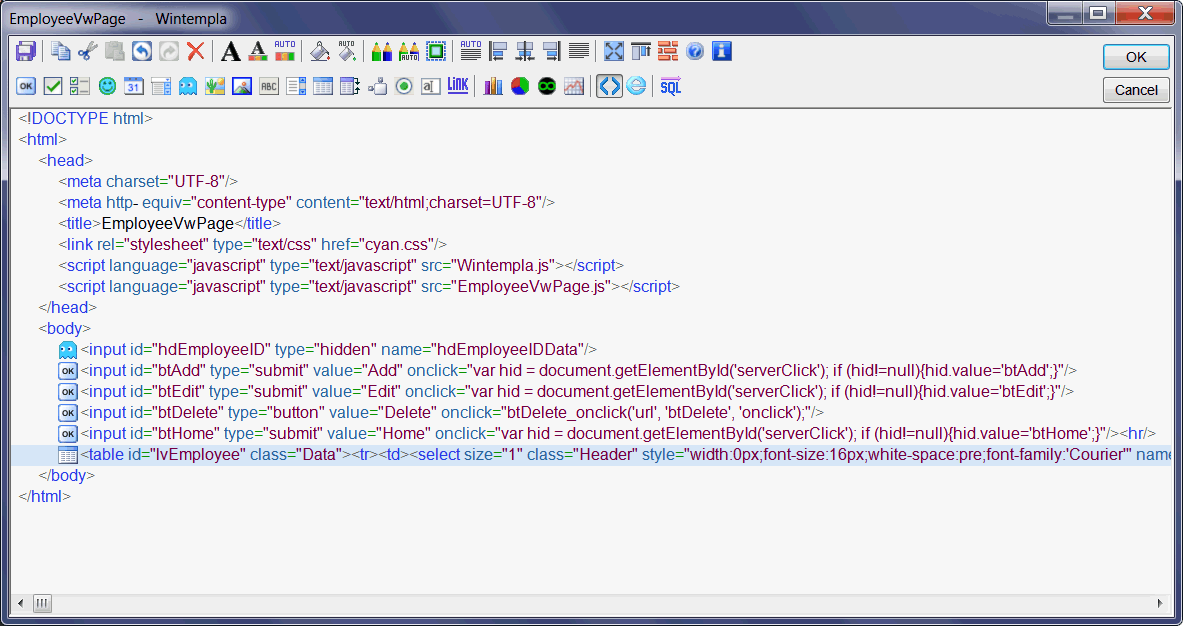
Task: Click the align-top layout icon
Action: click(641, 51)
